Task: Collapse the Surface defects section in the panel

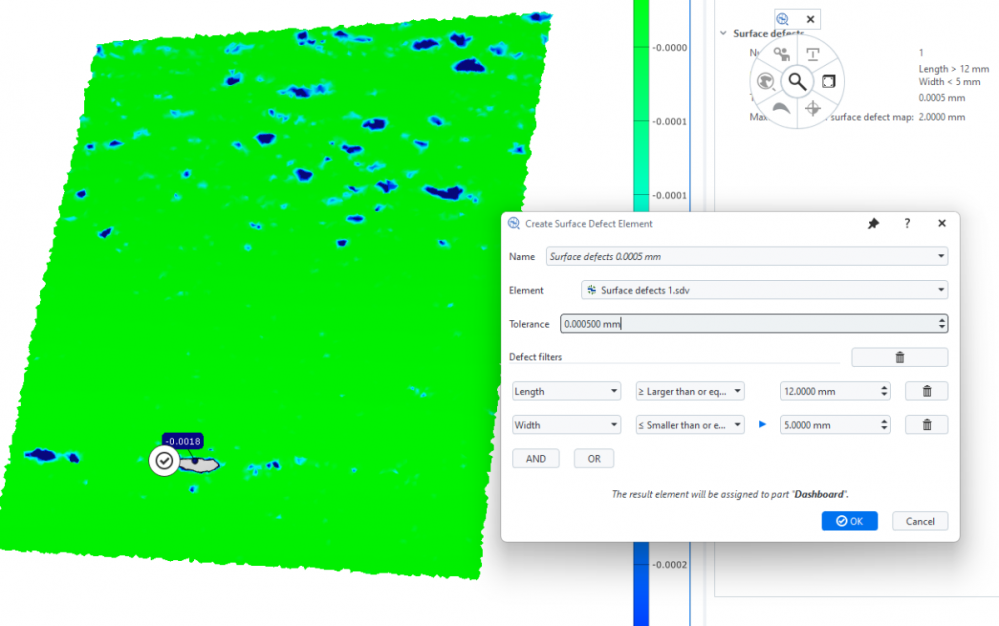Action: point(723,33)
